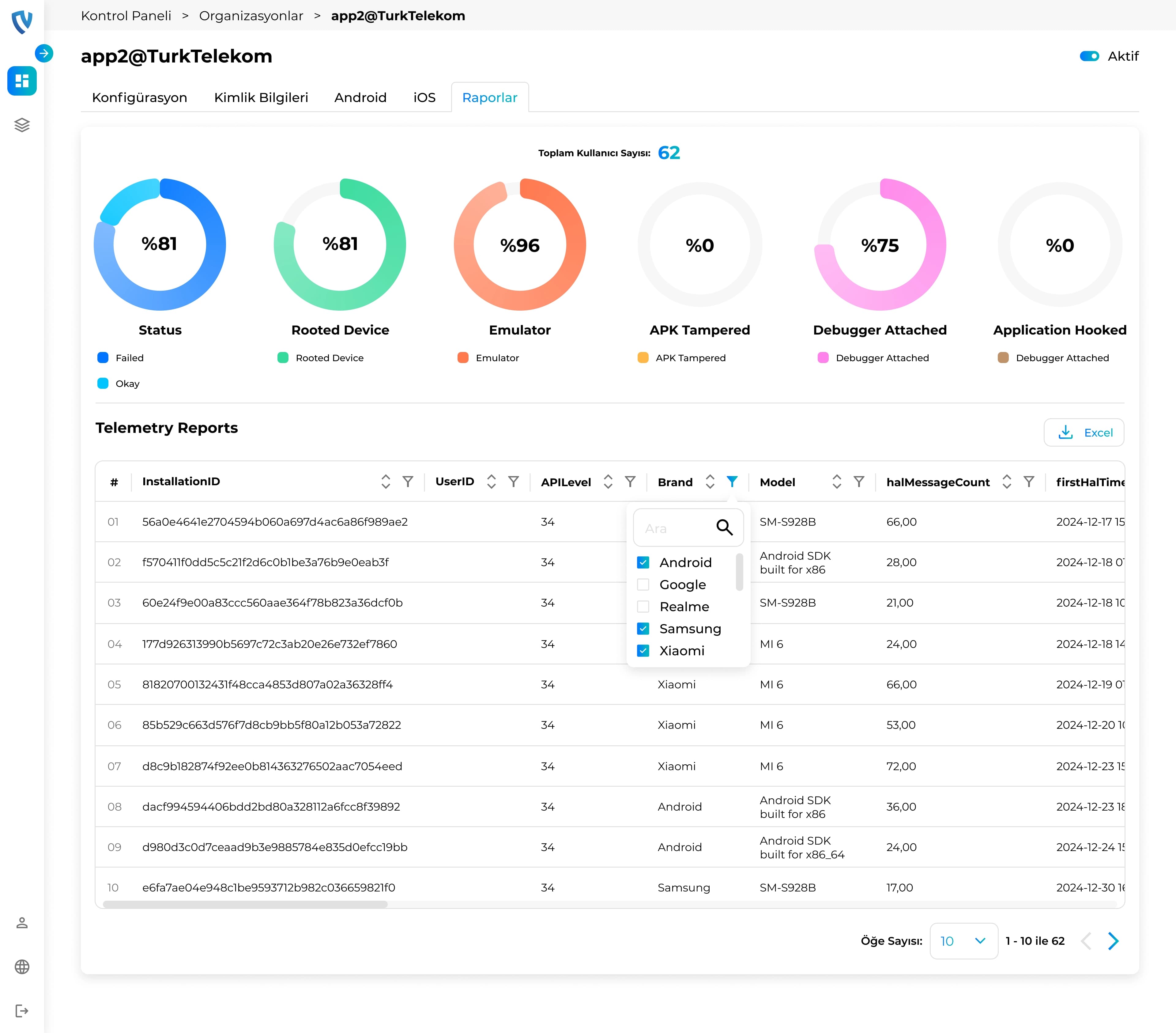Viewport: 1176px width, 1033px height.
Task: Sort by halMessageCount column
Action: click(x=1007, y=482)
